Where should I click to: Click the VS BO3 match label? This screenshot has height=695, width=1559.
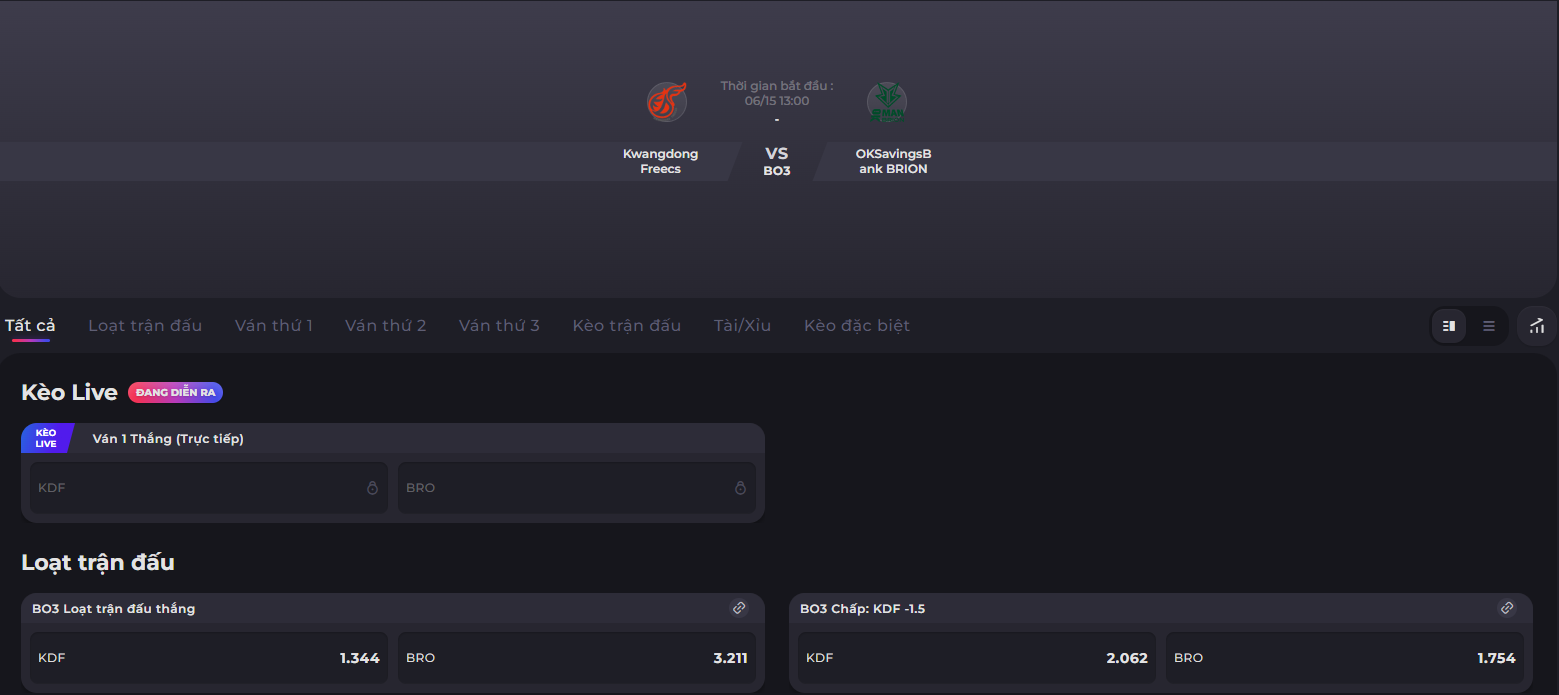[777, 161]
